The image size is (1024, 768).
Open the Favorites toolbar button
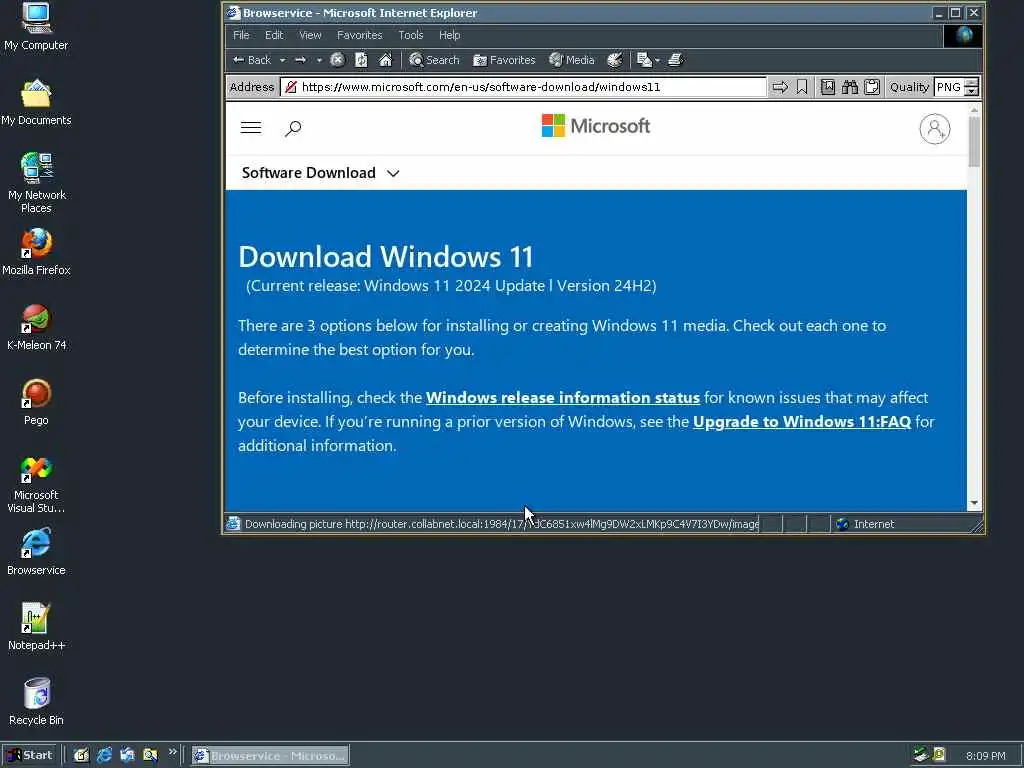[x=504, y=60]
